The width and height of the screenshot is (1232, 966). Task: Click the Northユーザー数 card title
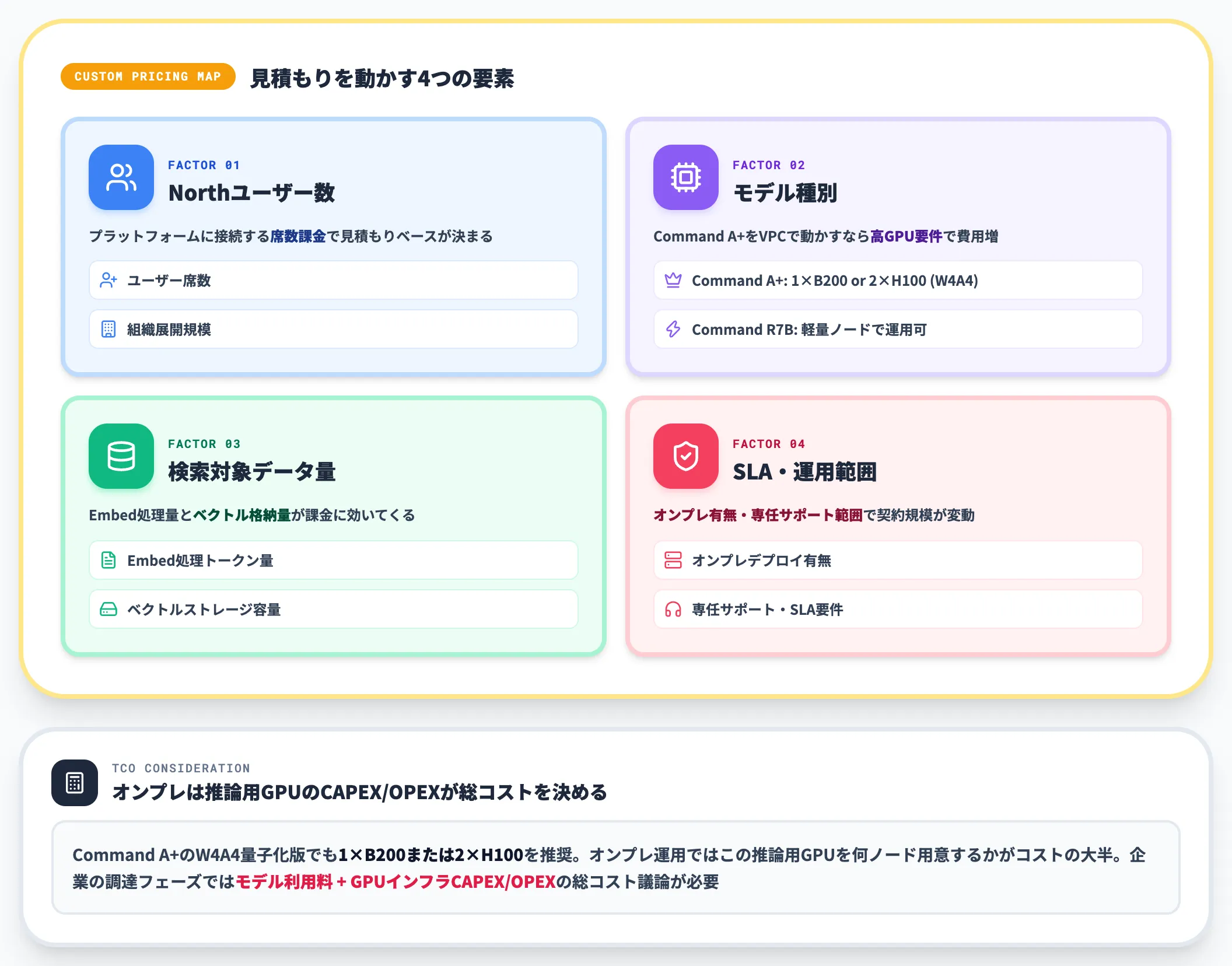(251, 193)
